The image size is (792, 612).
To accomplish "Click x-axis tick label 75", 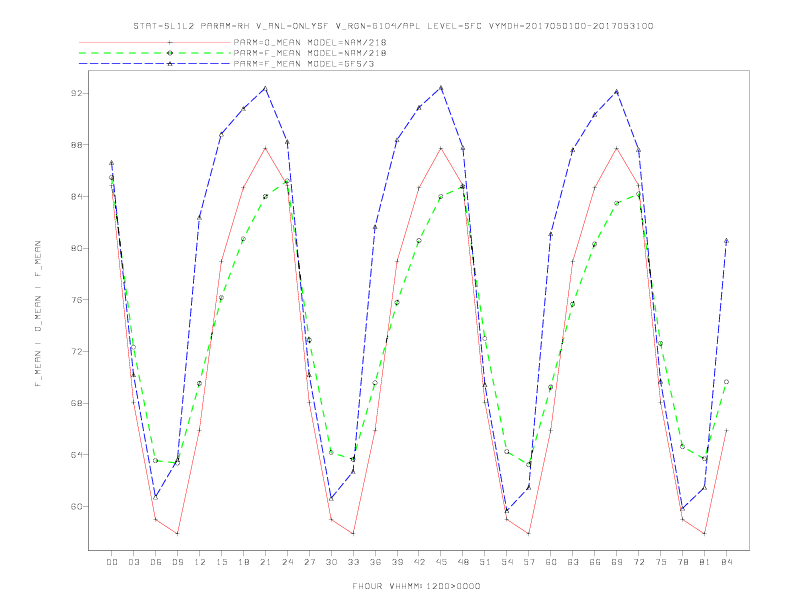I will 661,562.
